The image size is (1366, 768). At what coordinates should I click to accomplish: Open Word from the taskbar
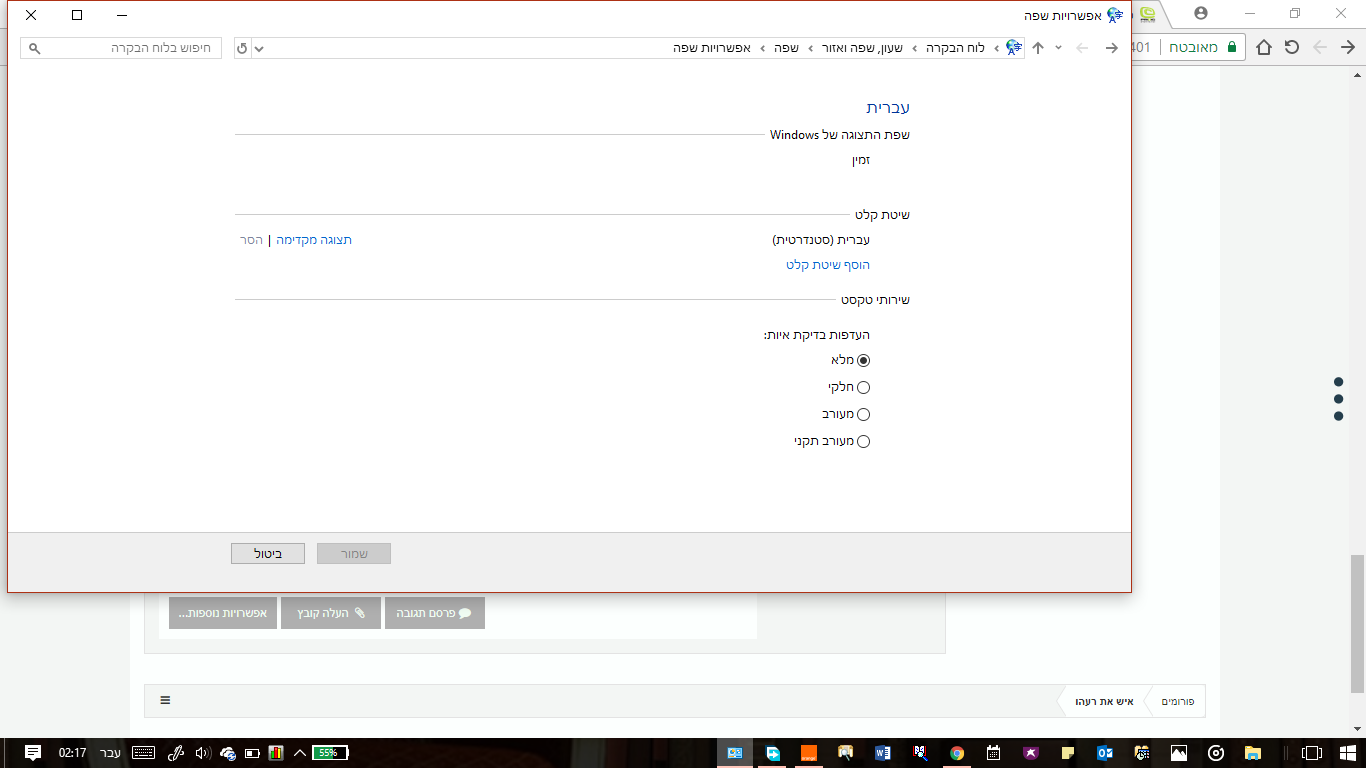pos(883,753)
